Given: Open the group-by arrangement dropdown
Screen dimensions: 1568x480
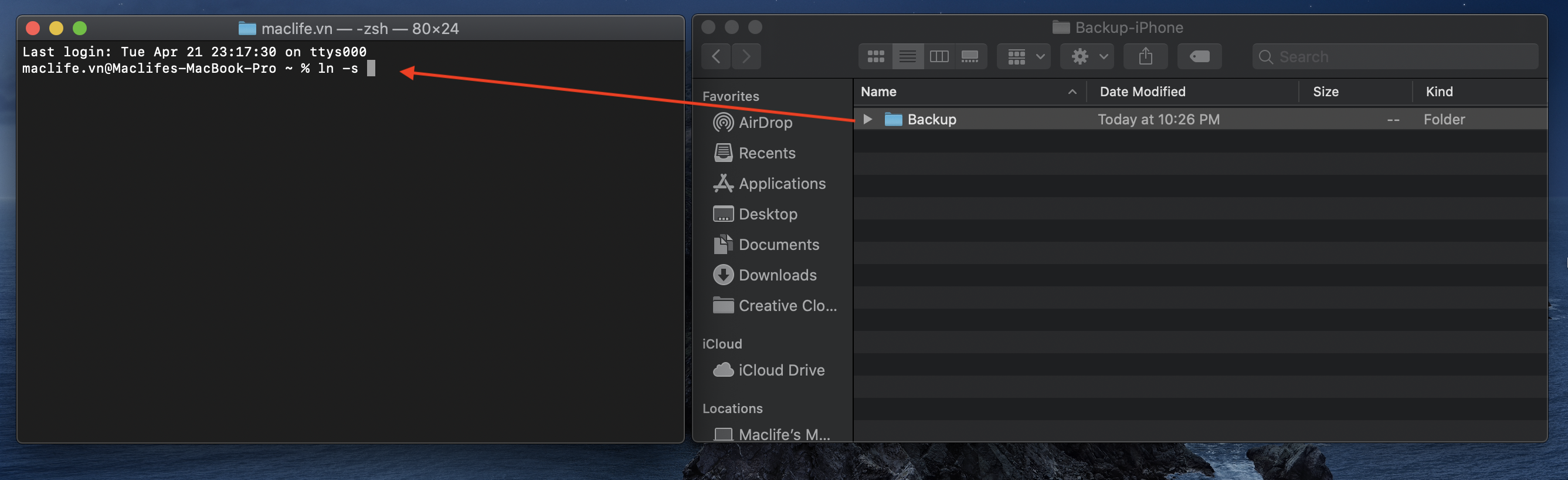Looking at the screenshot, I should [x=1024, y=57].
